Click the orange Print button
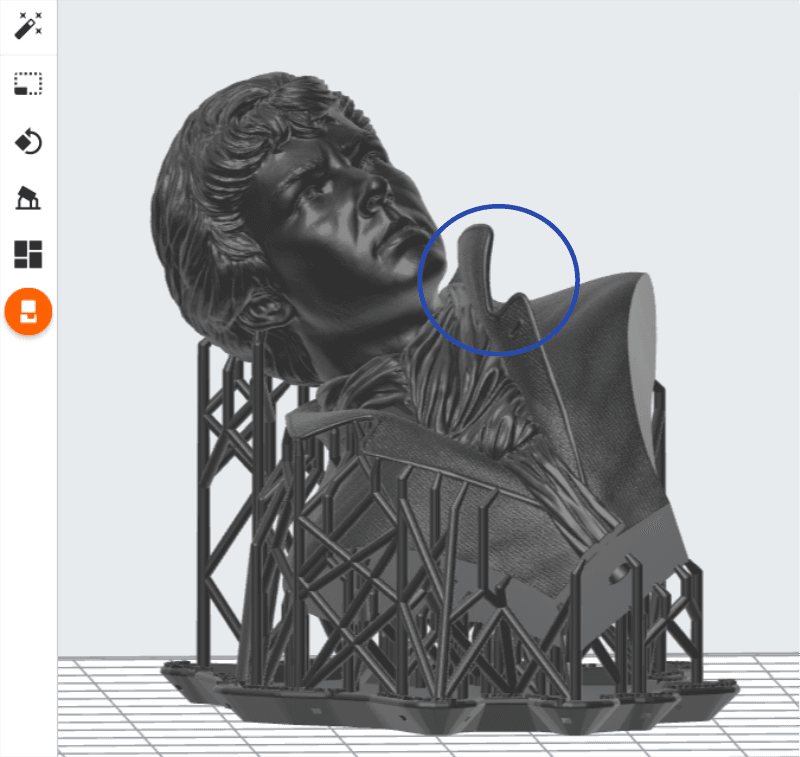This screenshot has width=800, height=757. tap(29, 311)
